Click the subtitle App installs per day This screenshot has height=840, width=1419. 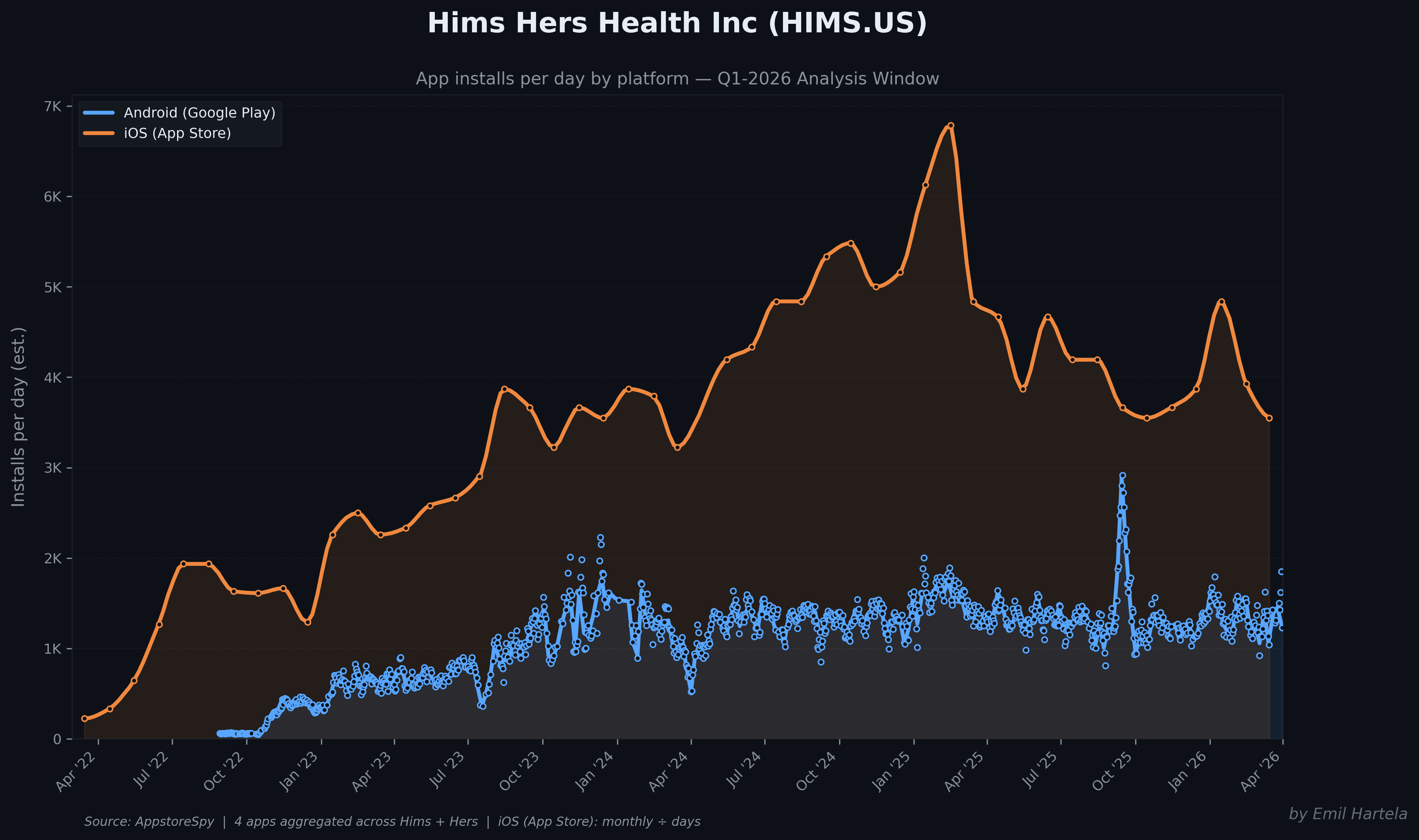677,79
